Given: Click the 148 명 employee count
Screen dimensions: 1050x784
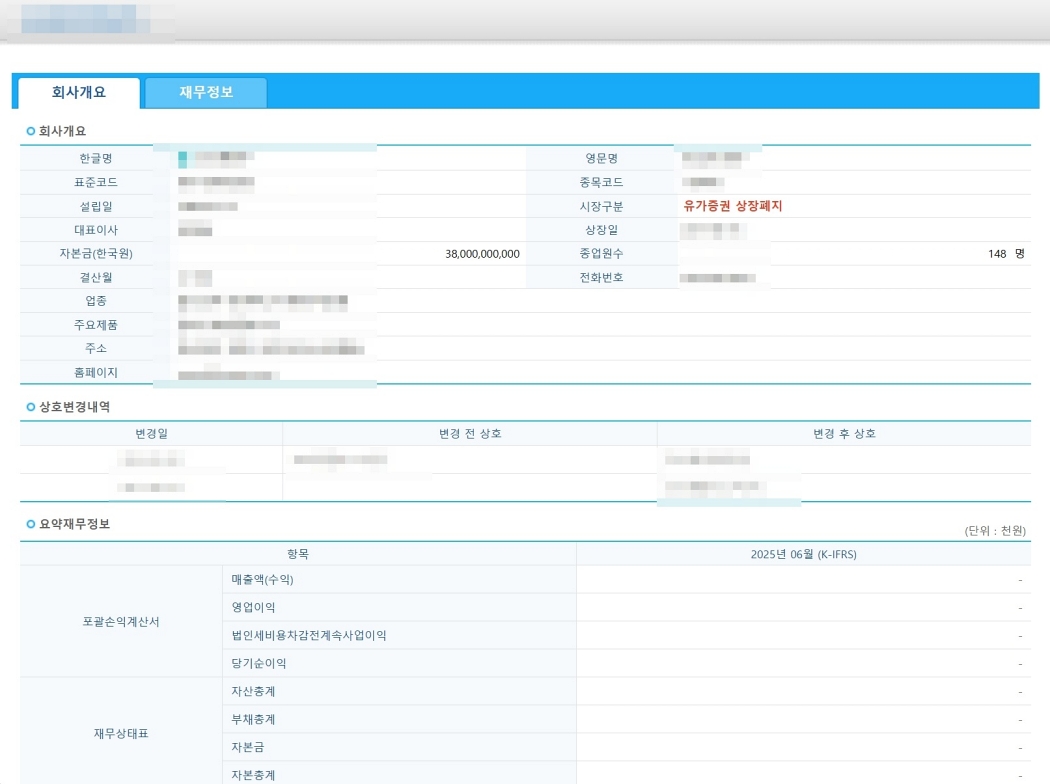Looking at the screenshot, I should click(1006, 254).
